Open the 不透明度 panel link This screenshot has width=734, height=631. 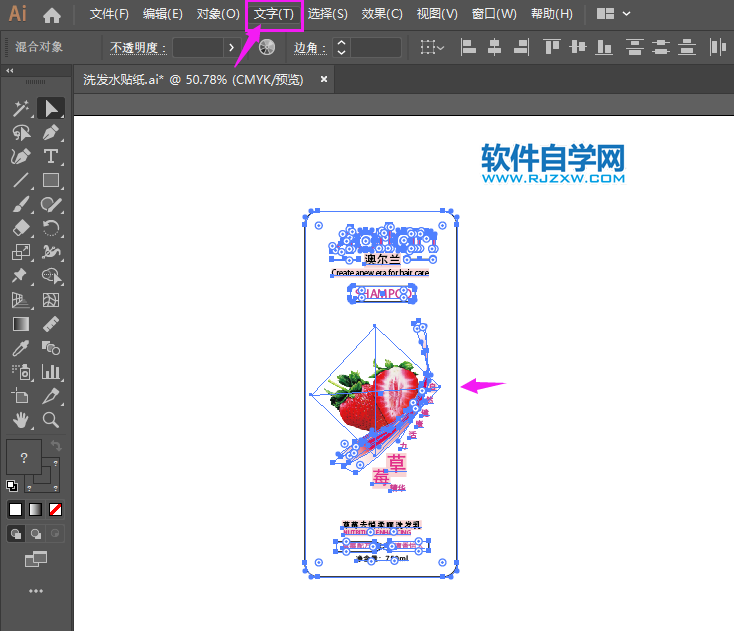click(x=138, y=48)
